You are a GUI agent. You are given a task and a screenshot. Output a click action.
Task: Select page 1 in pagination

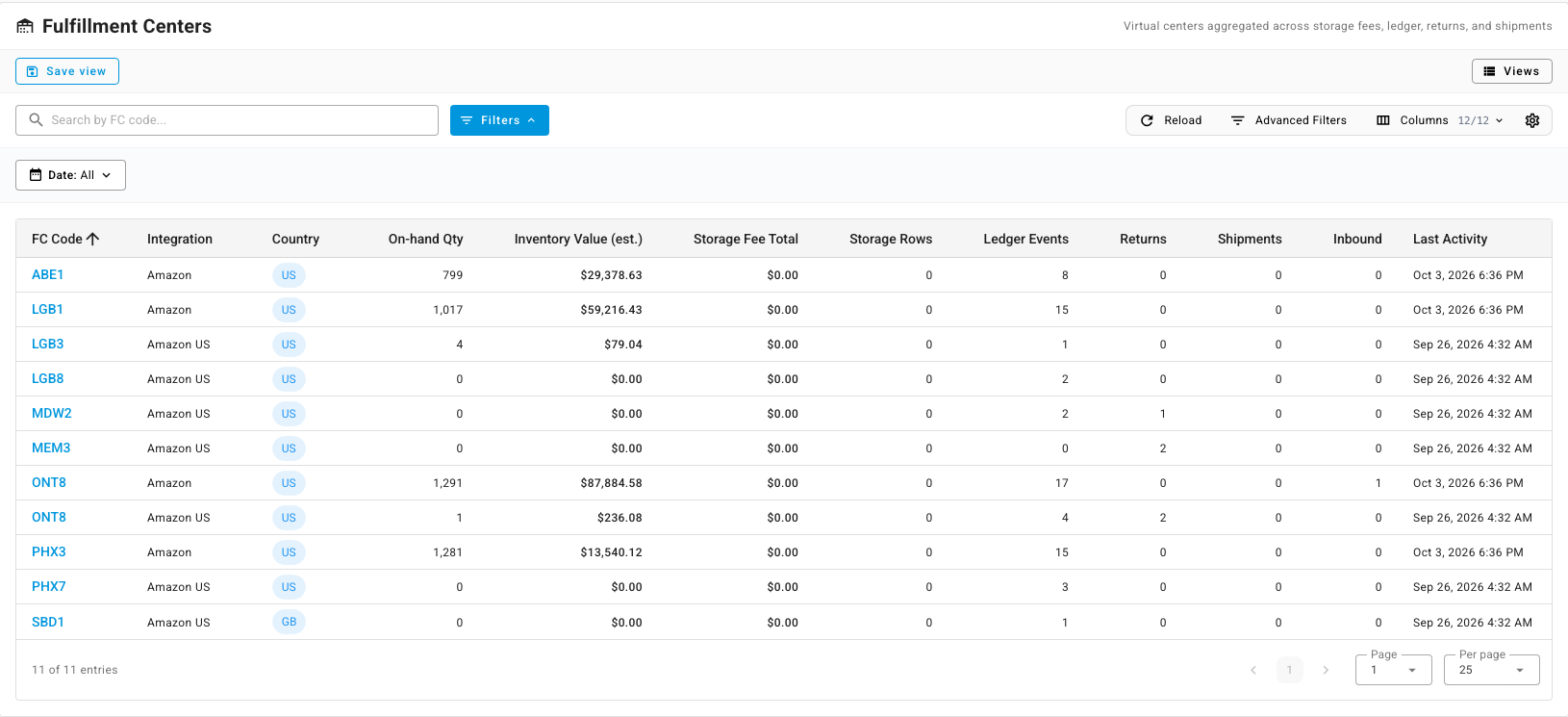tap(1289, 670)
